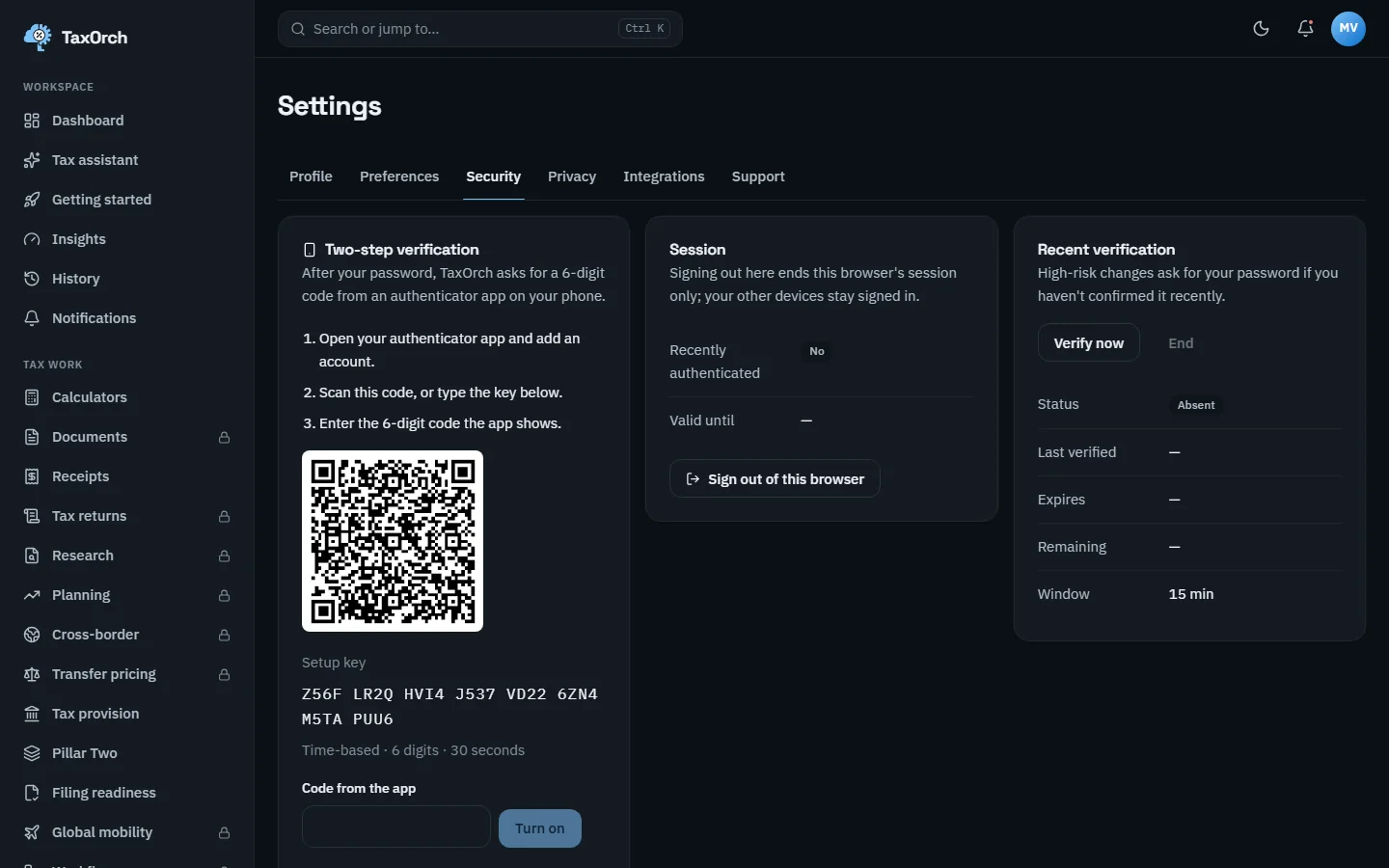This screenshot has height=868, width=1389.
Task: Click the Calculators icon in sidebar
Action: [x=32, y=397]
